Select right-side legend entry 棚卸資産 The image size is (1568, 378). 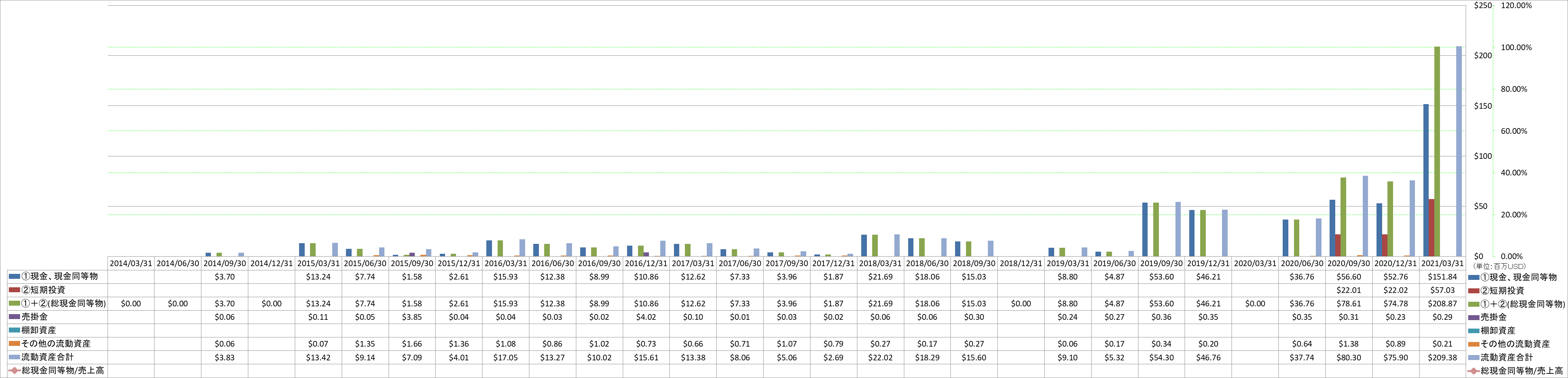pyautogui.click(x=1492, y=330)
